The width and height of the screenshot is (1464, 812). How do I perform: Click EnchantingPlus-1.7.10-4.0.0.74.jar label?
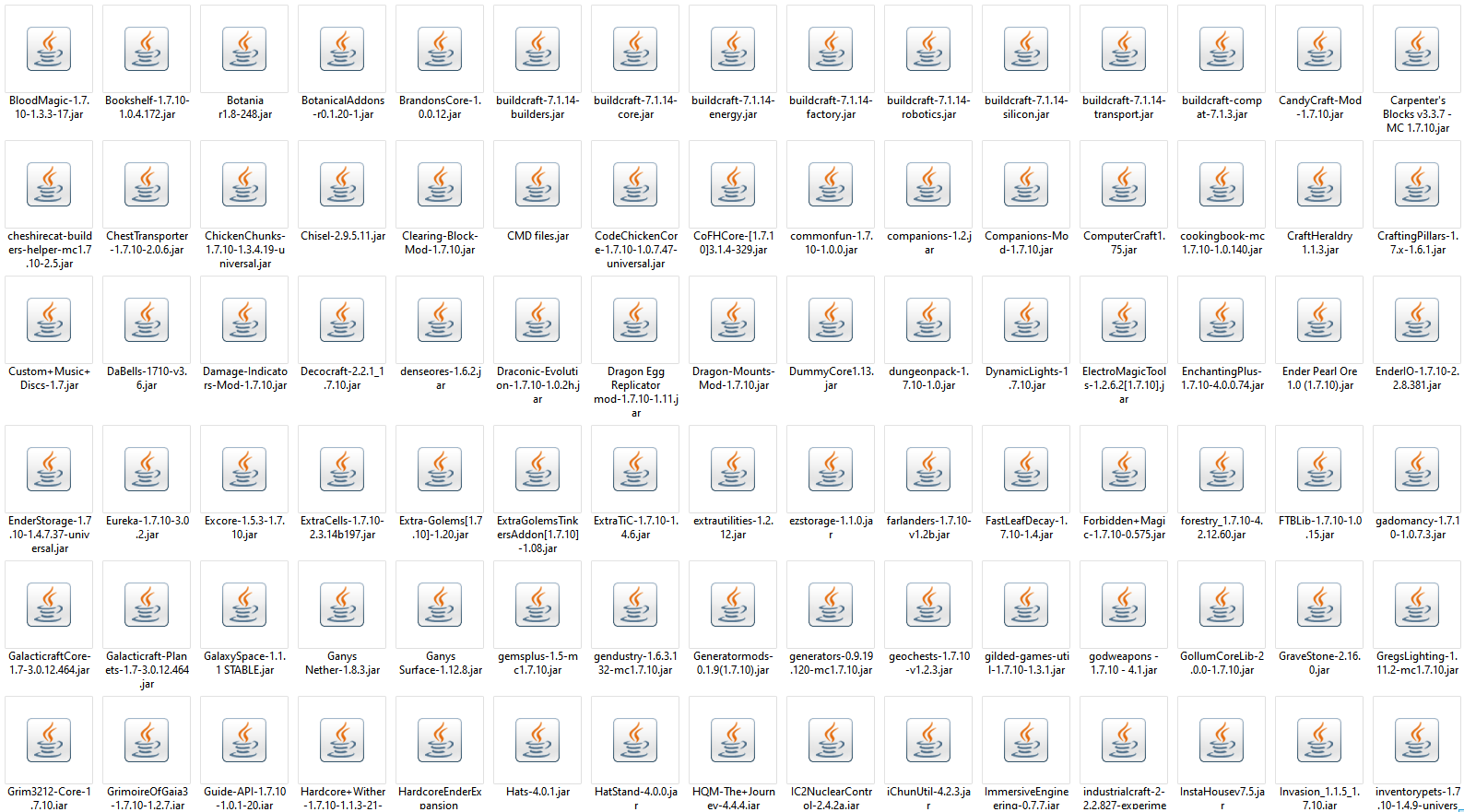click(1222, 378)
